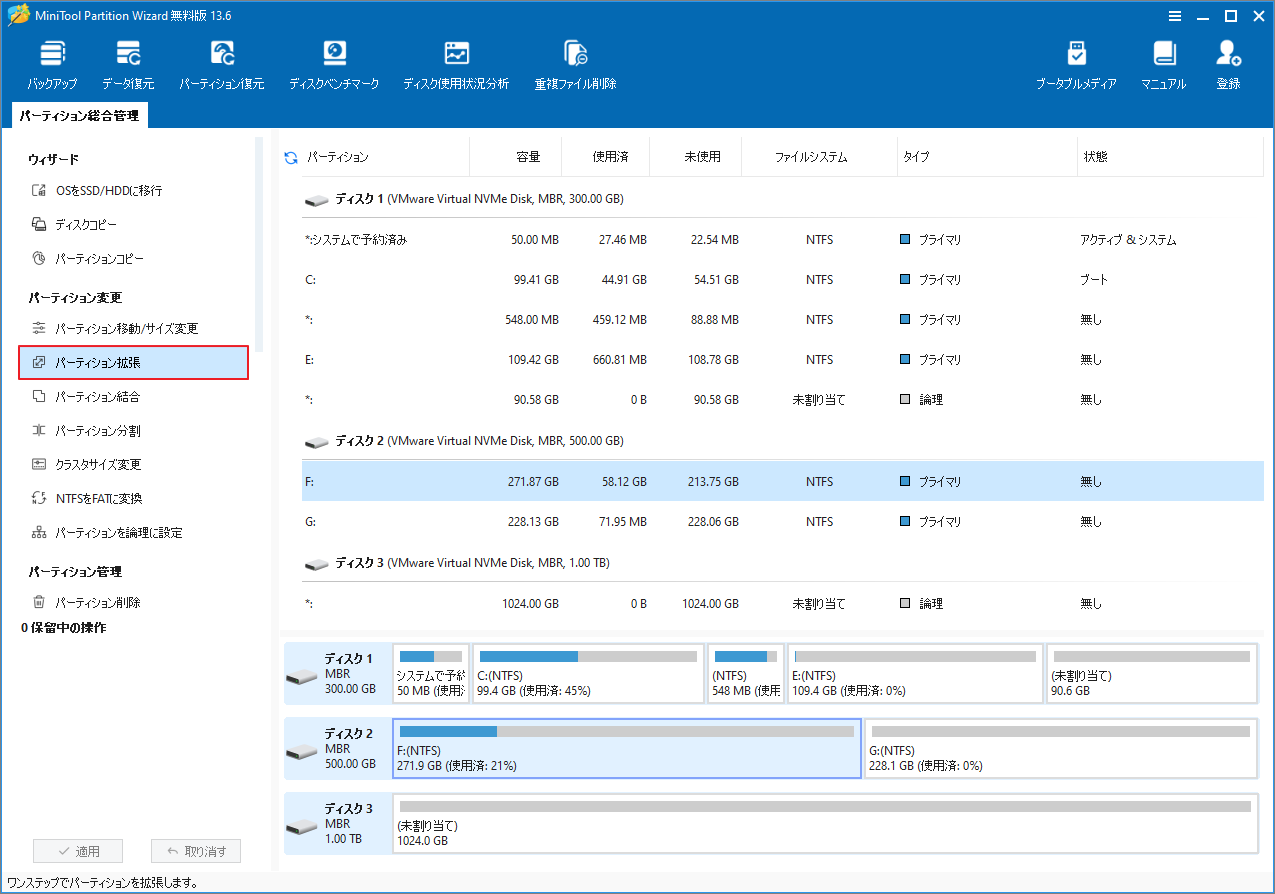Image resolution: width=1275 pixels, height=894 pixels.
Task: Click the 適用 (Apply) button
Action: [x=77, y=850]
